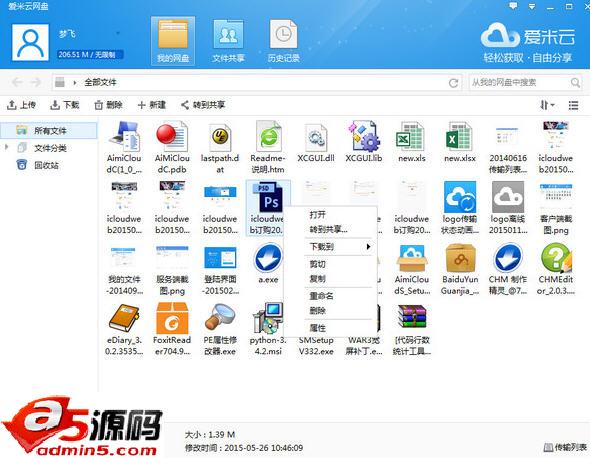Go forward with the right arrow
Image resolution: width=590 pixels, height=458 pixels.
tap(36, 82)
